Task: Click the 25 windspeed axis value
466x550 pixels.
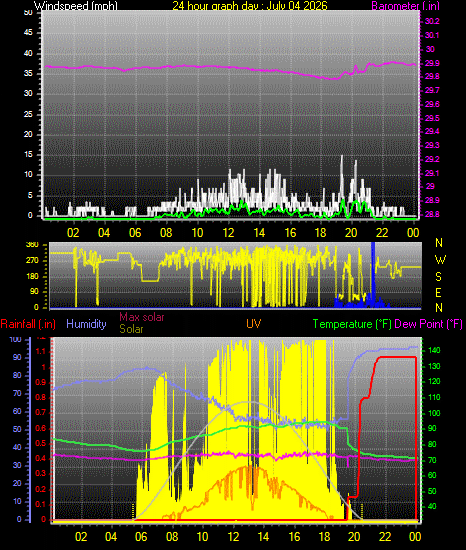Action: click(x=28, y=115)
